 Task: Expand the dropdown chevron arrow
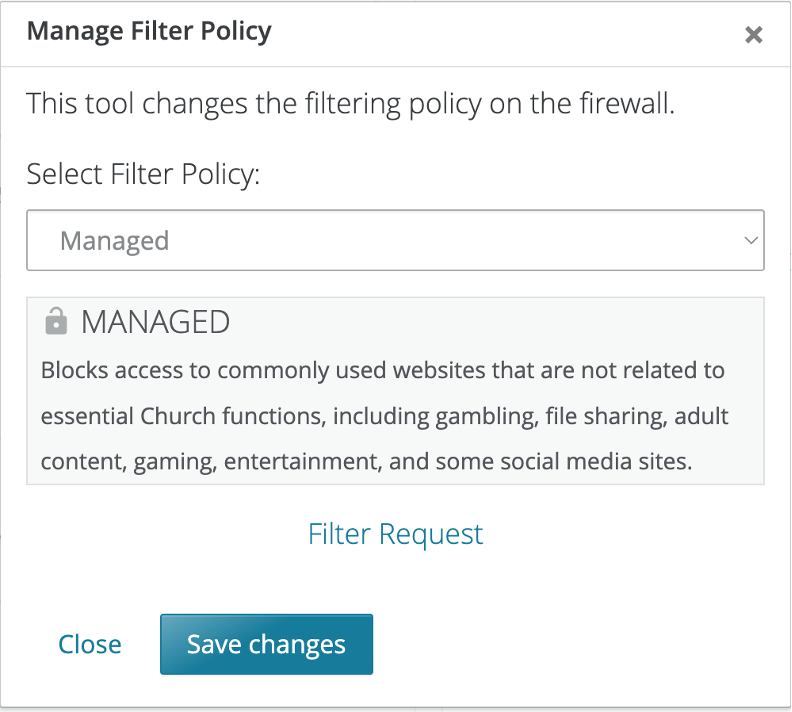(x=751, y=240)
